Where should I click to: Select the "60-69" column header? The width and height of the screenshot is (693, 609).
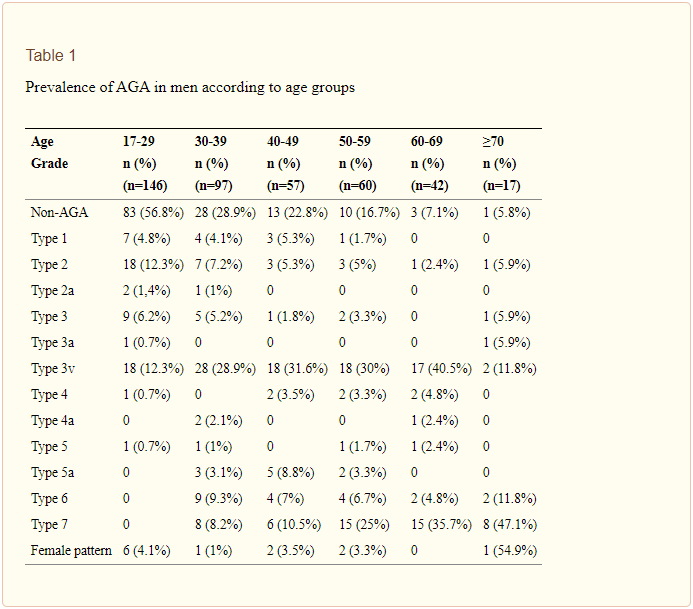coord(428,142)
